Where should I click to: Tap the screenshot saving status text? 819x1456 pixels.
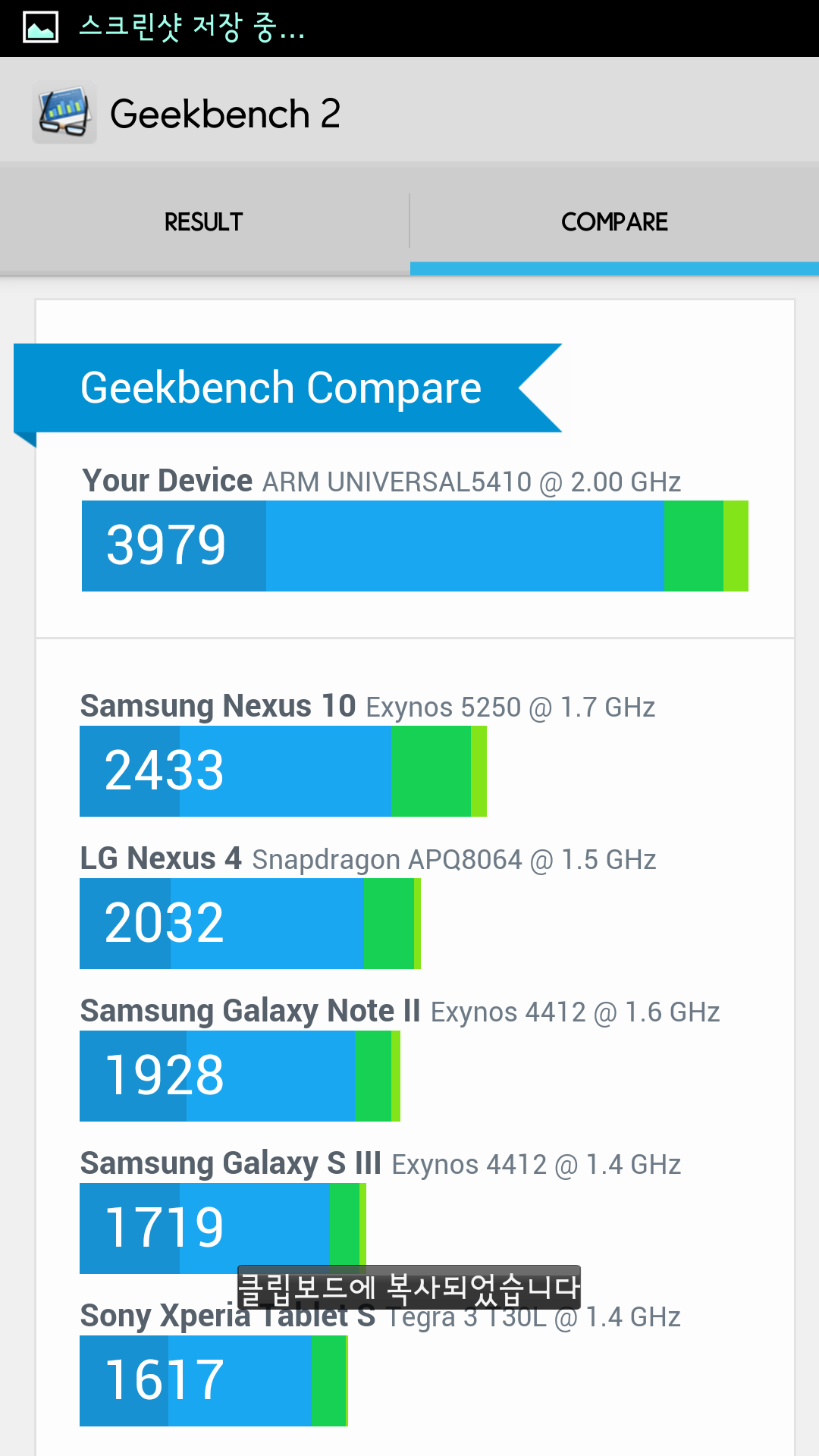[x=192, y=27]
